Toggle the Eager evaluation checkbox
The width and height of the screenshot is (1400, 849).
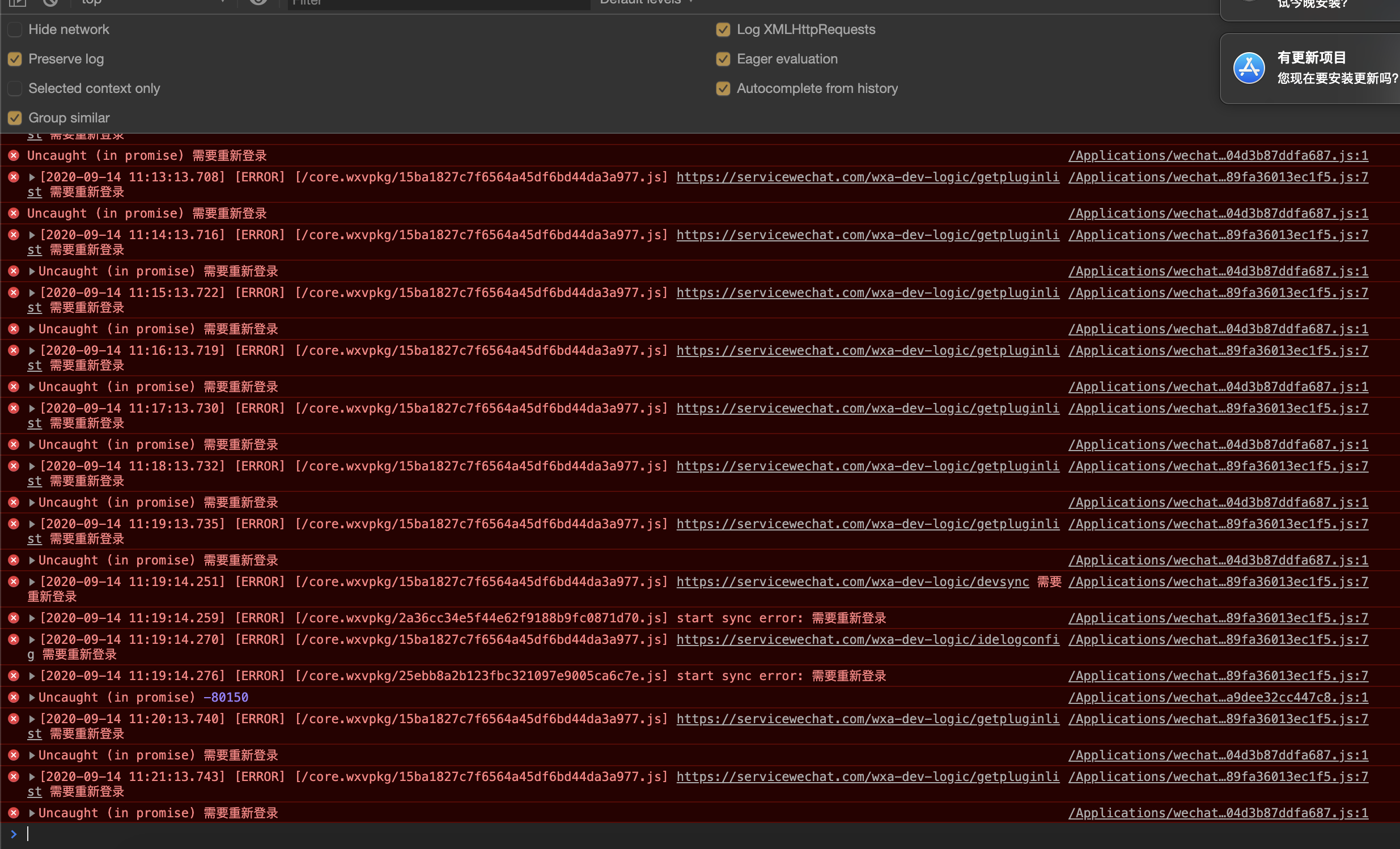pos(723,59)
